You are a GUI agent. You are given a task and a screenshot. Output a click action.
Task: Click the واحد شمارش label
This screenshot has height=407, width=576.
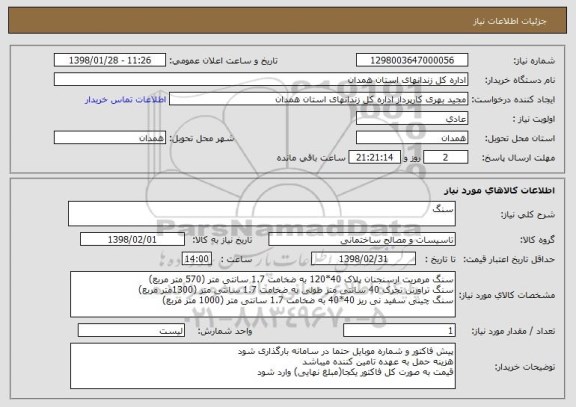coord(225,331)
